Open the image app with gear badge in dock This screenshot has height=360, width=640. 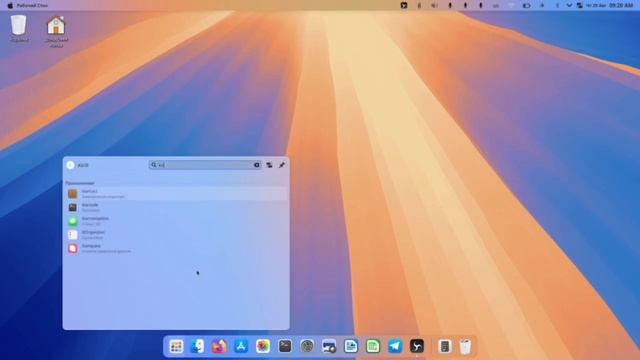(x=329, y=347)
